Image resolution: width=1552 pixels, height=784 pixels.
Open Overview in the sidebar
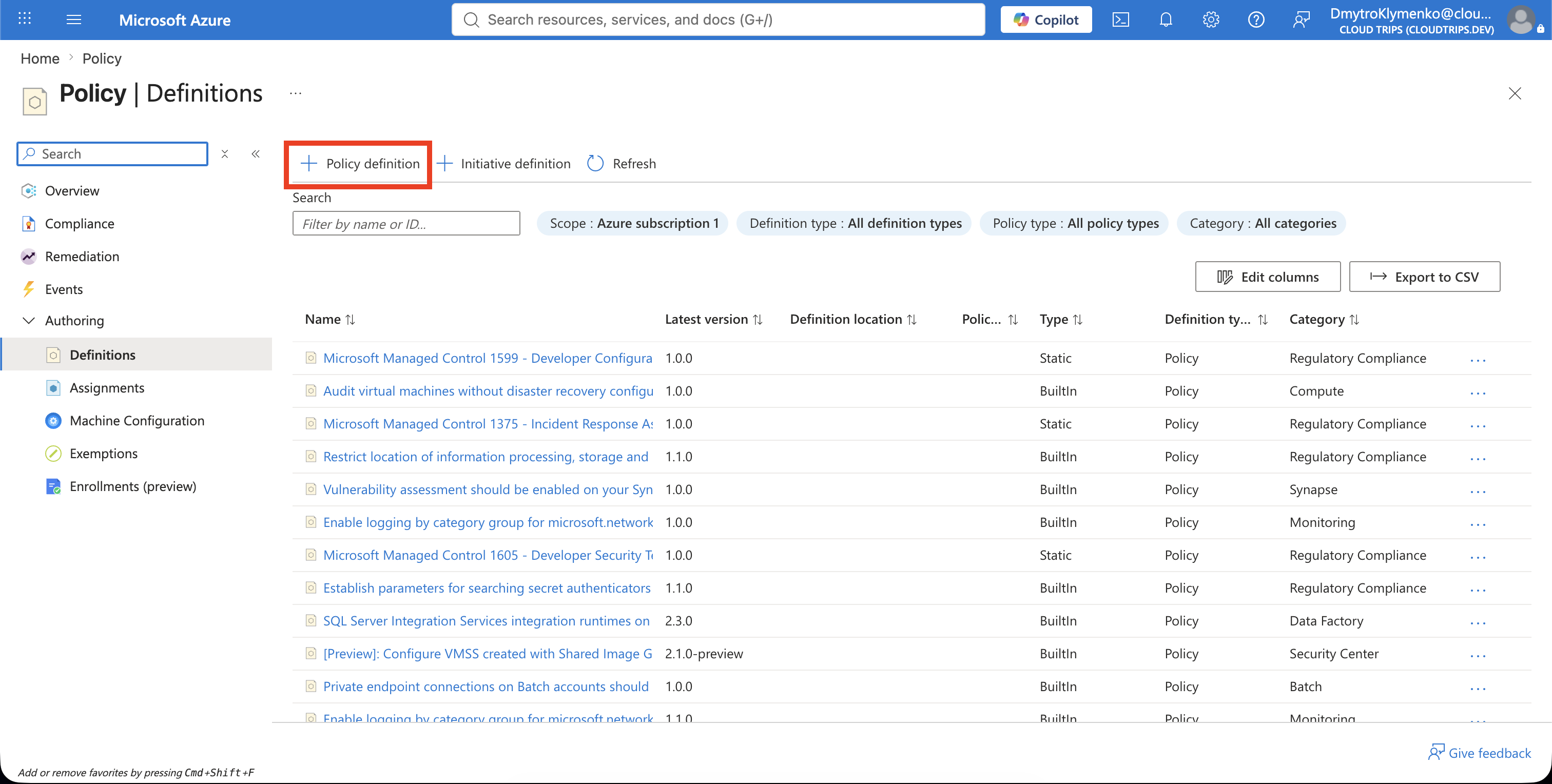pyautogui.click(x=72, y=191)
